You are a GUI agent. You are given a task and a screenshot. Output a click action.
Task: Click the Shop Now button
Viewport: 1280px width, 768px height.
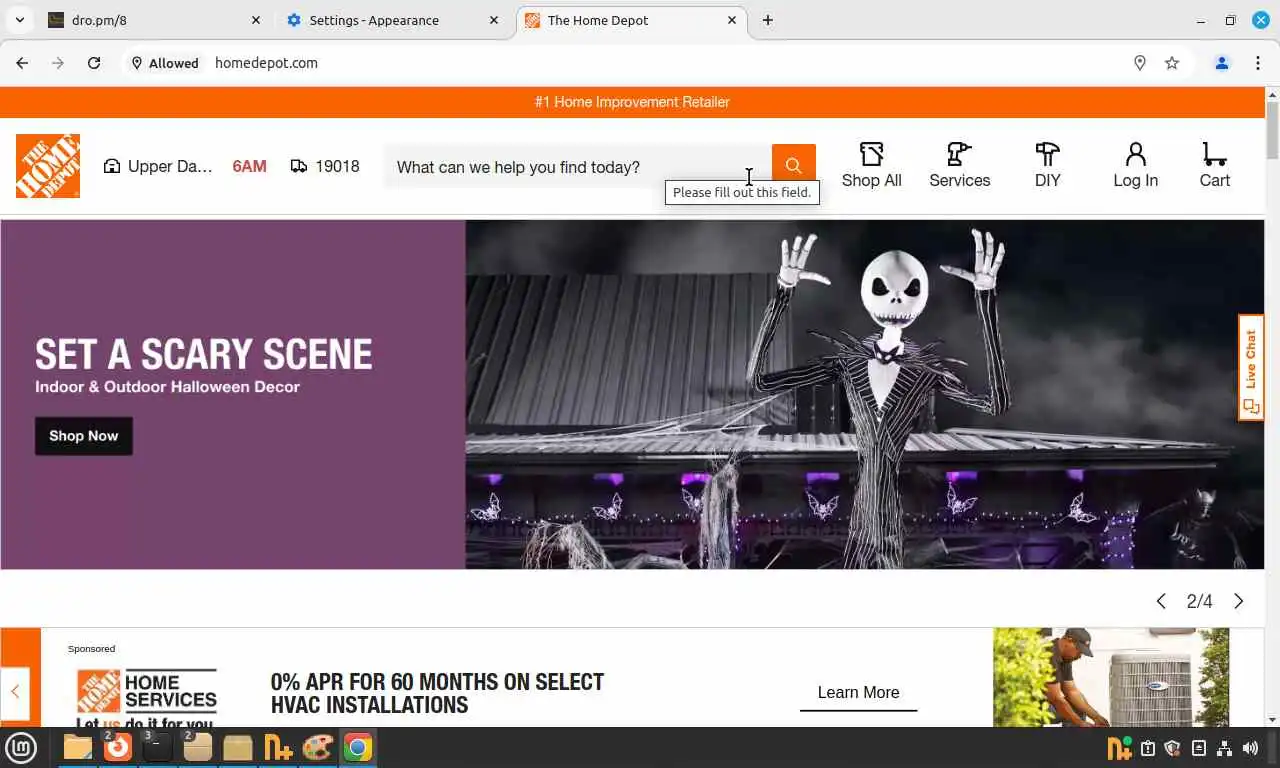click(x=84, y=436)
